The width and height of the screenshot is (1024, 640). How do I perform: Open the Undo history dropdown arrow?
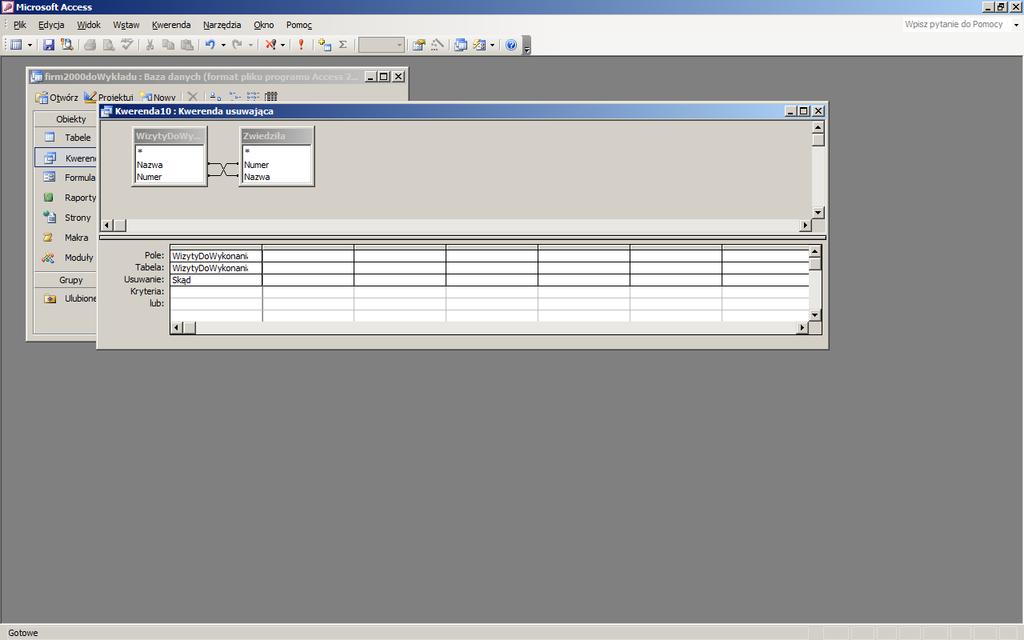(223, 45)
